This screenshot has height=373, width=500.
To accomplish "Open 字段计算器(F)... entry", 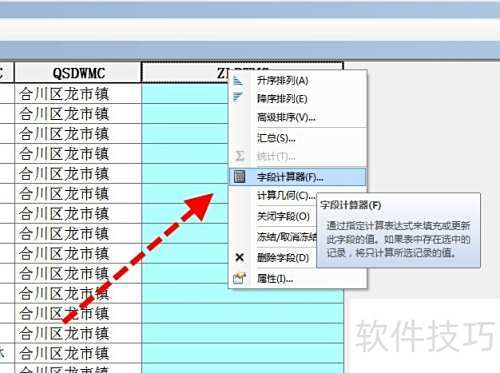I will [x=298, y=177].
